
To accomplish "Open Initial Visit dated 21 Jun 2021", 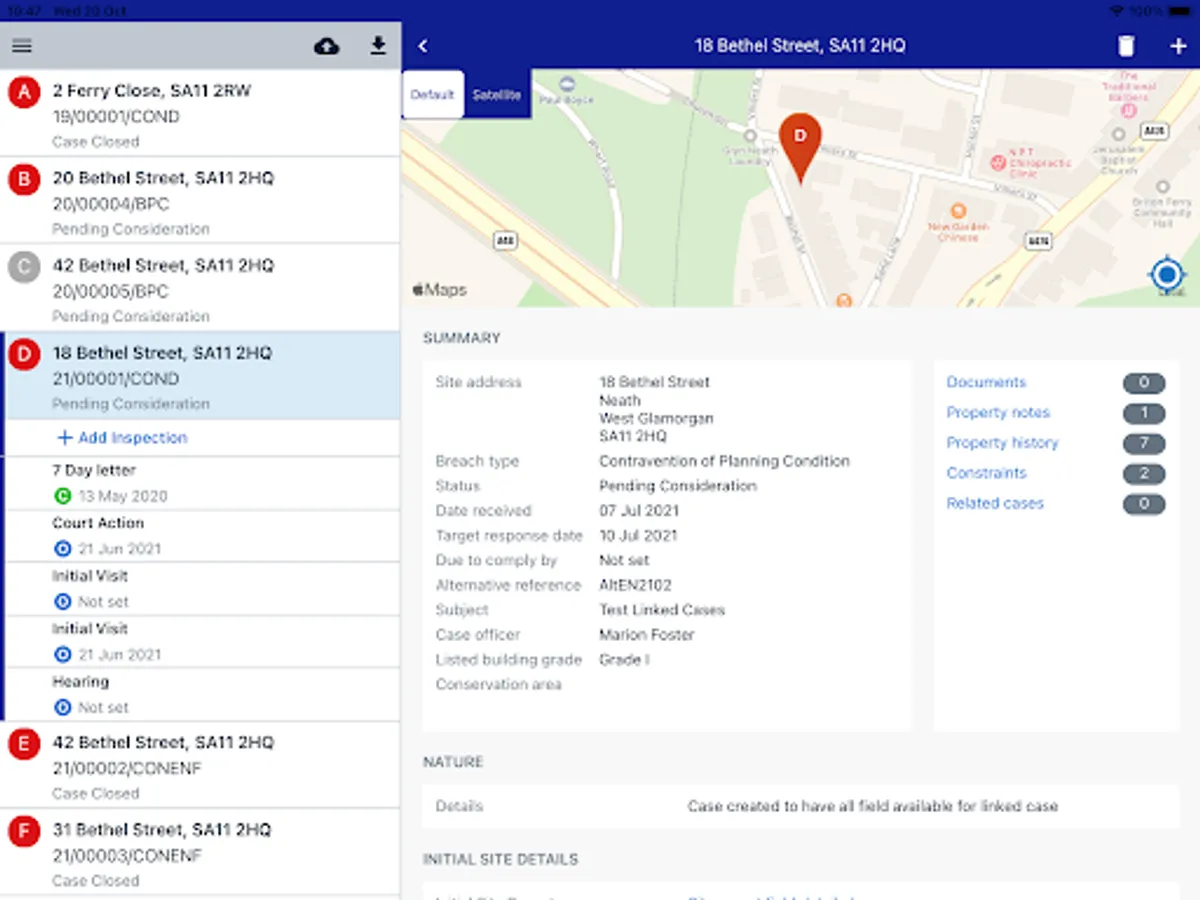I will point(203,641).
